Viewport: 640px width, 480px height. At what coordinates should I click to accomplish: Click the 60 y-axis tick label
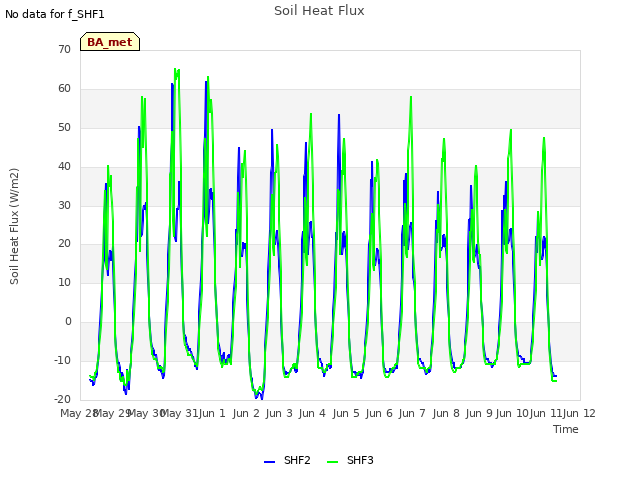coord(64,88)
